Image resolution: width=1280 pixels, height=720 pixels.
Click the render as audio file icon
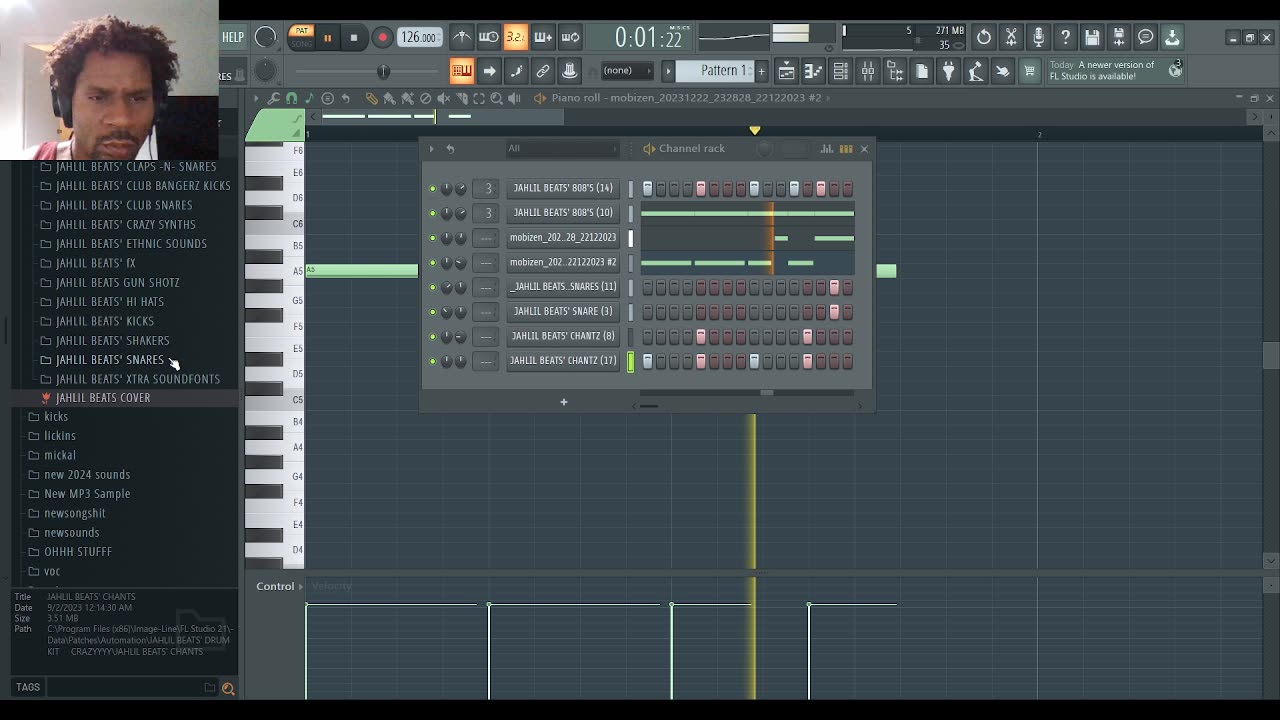(x=1119, y=38)
